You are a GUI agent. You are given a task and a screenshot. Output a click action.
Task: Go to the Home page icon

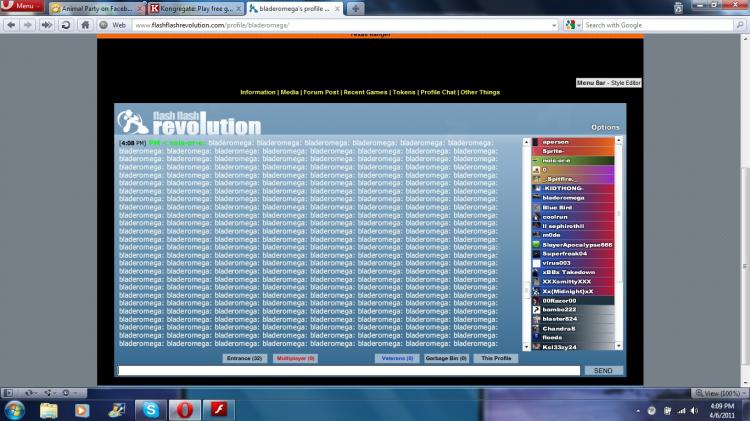tap(85, 25)
